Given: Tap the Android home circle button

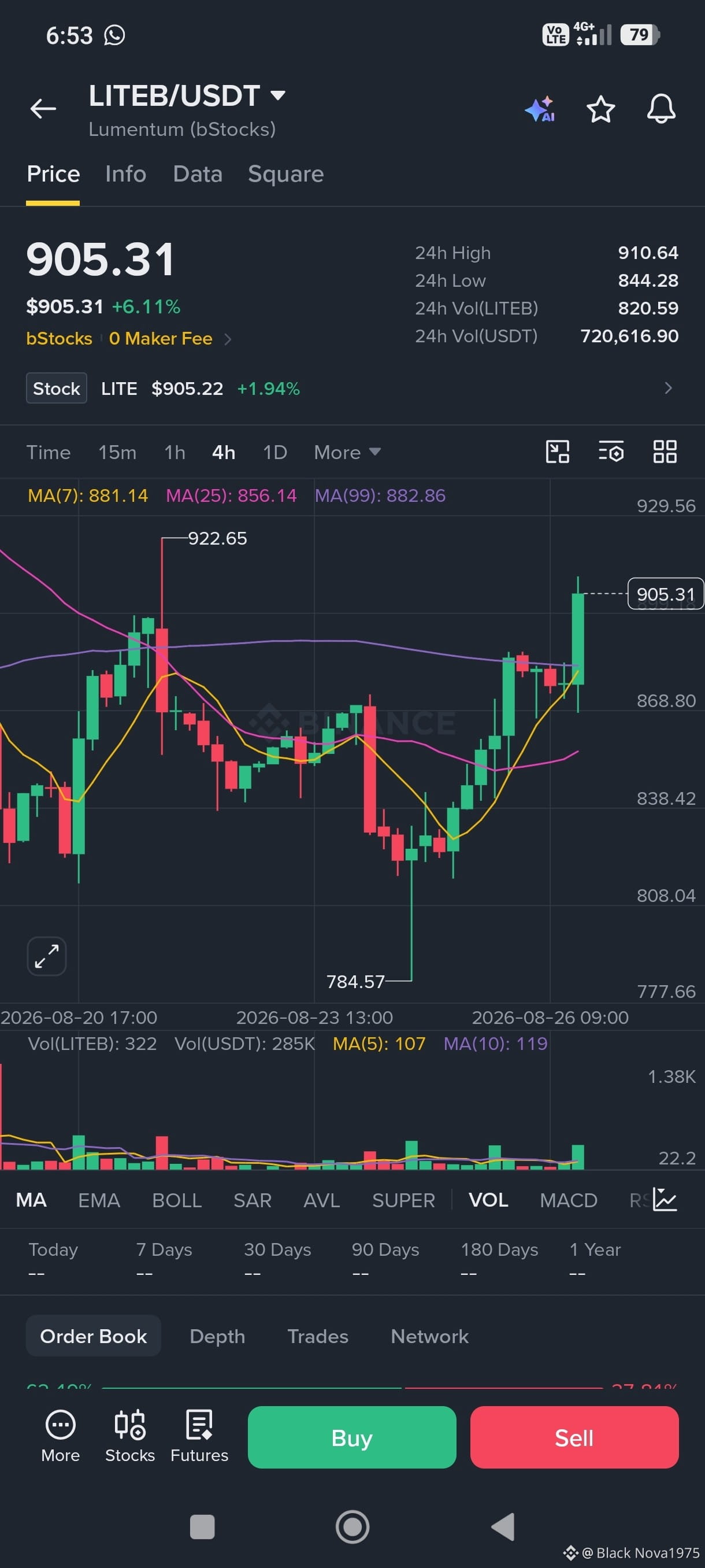Looking at the screenshot, I should tap(352, 1526).
